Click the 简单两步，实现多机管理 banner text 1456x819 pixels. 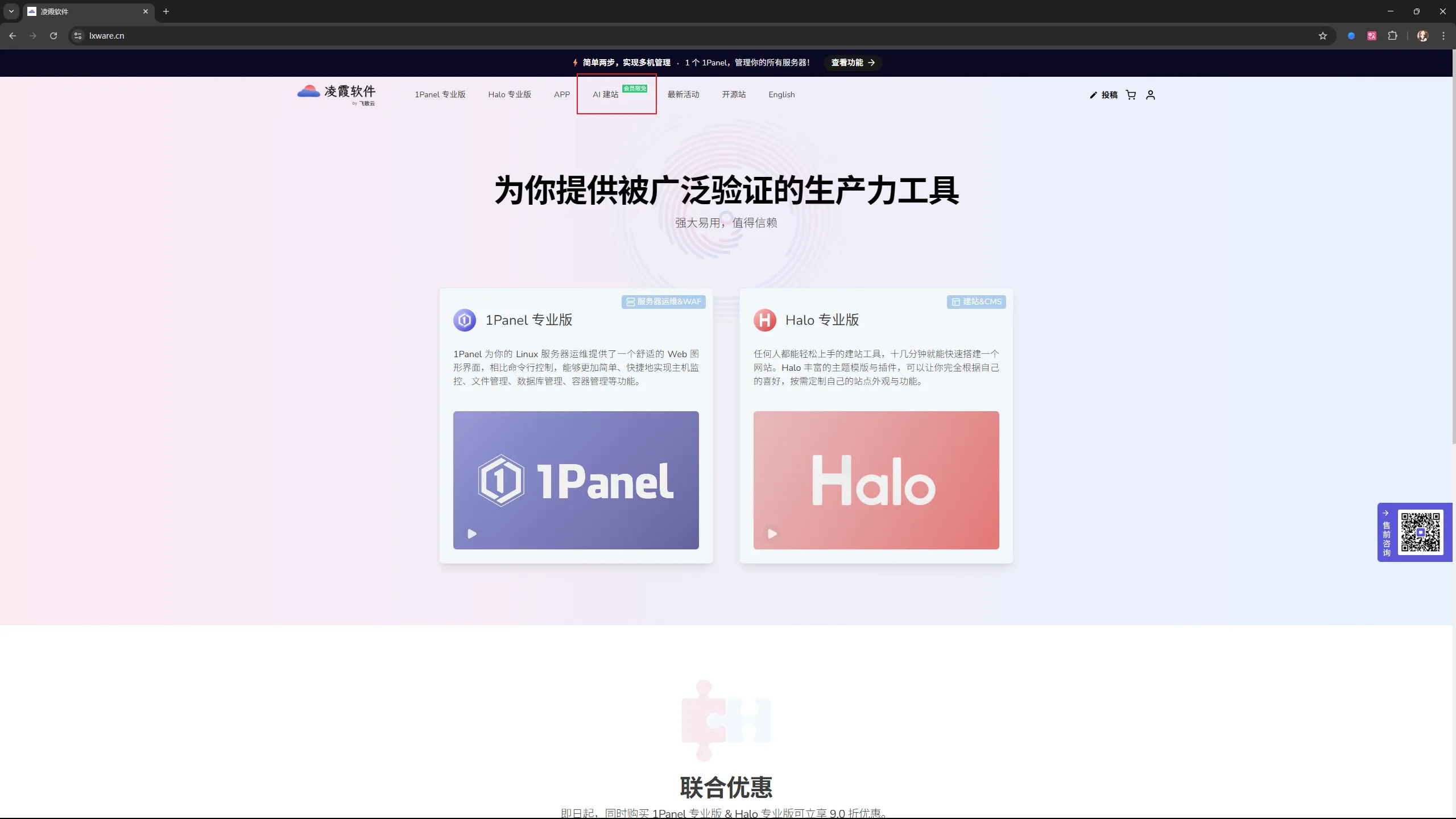point(626,63)
